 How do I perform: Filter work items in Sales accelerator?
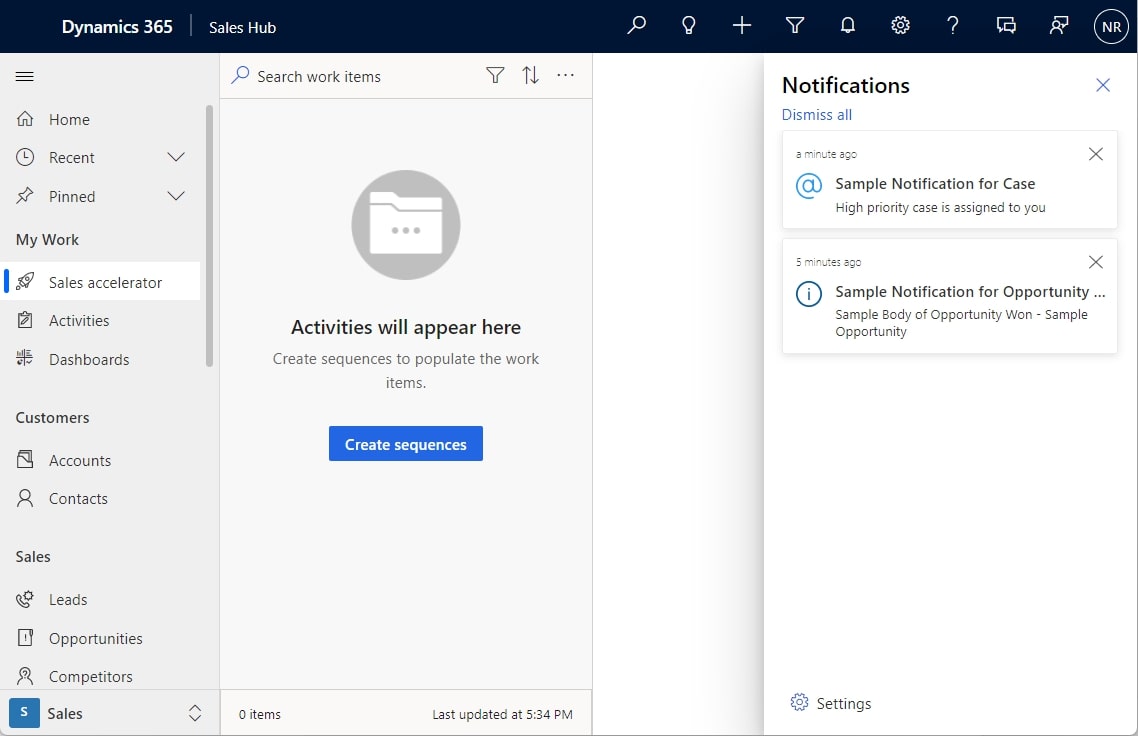tap(495, 75)
